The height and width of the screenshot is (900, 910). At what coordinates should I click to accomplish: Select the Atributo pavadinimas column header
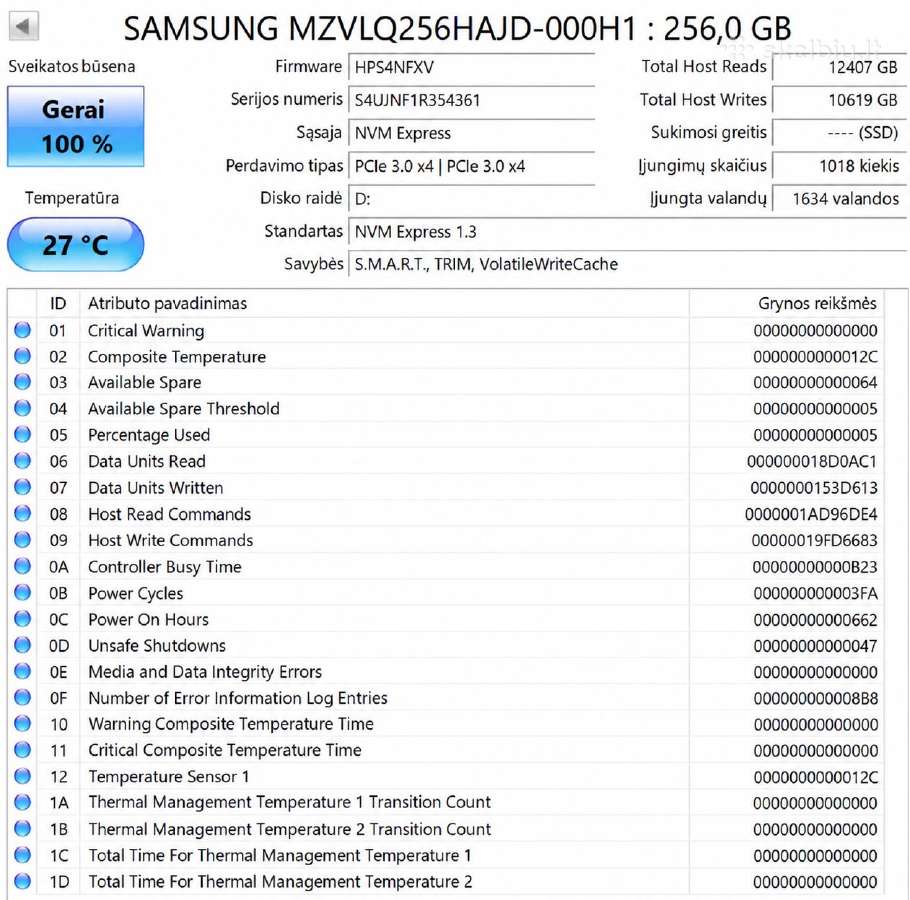[x=384, y=303]
